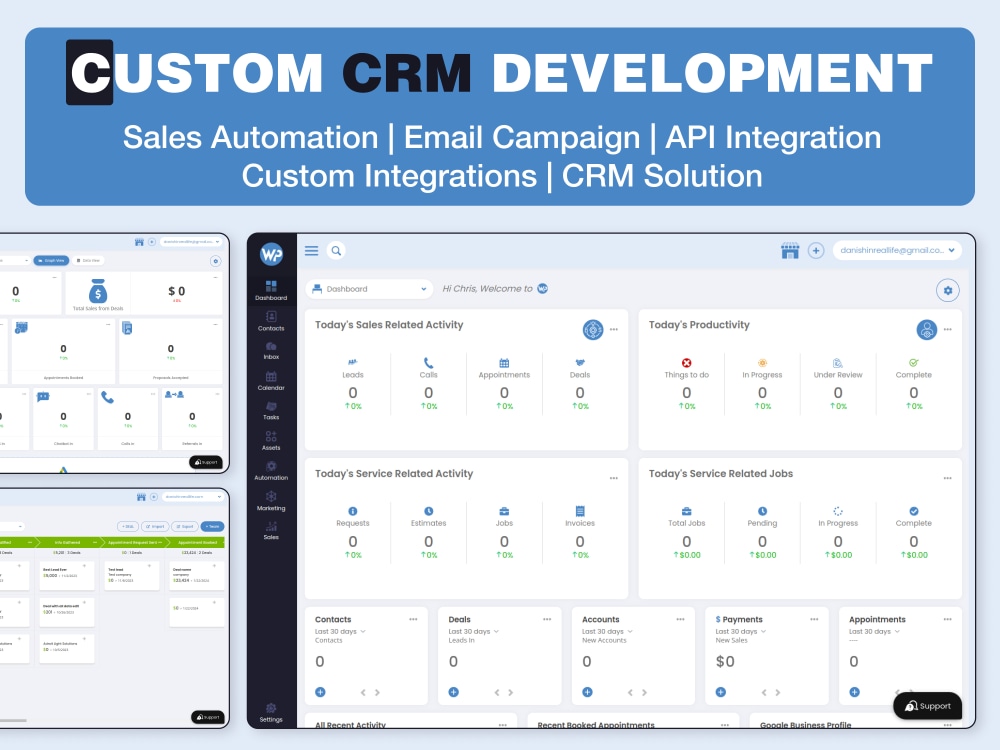Open the hamburger menu in main dashboard

311,251
